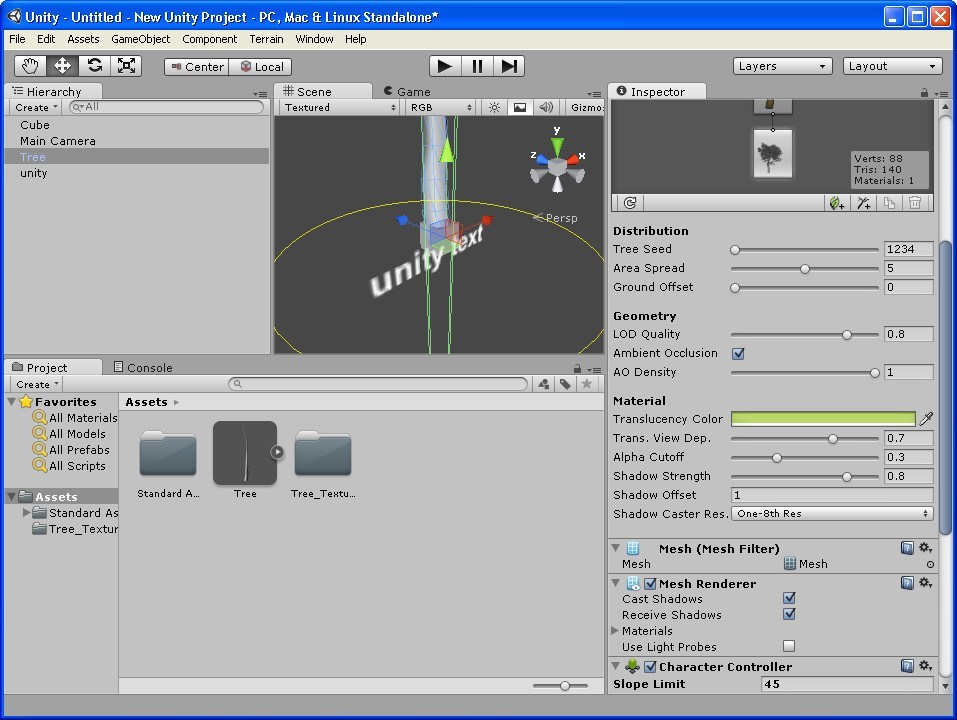Disable Cast Shadows in Mesh Renderer
Viewport: 957px width, 720px height.
[789, 598]
